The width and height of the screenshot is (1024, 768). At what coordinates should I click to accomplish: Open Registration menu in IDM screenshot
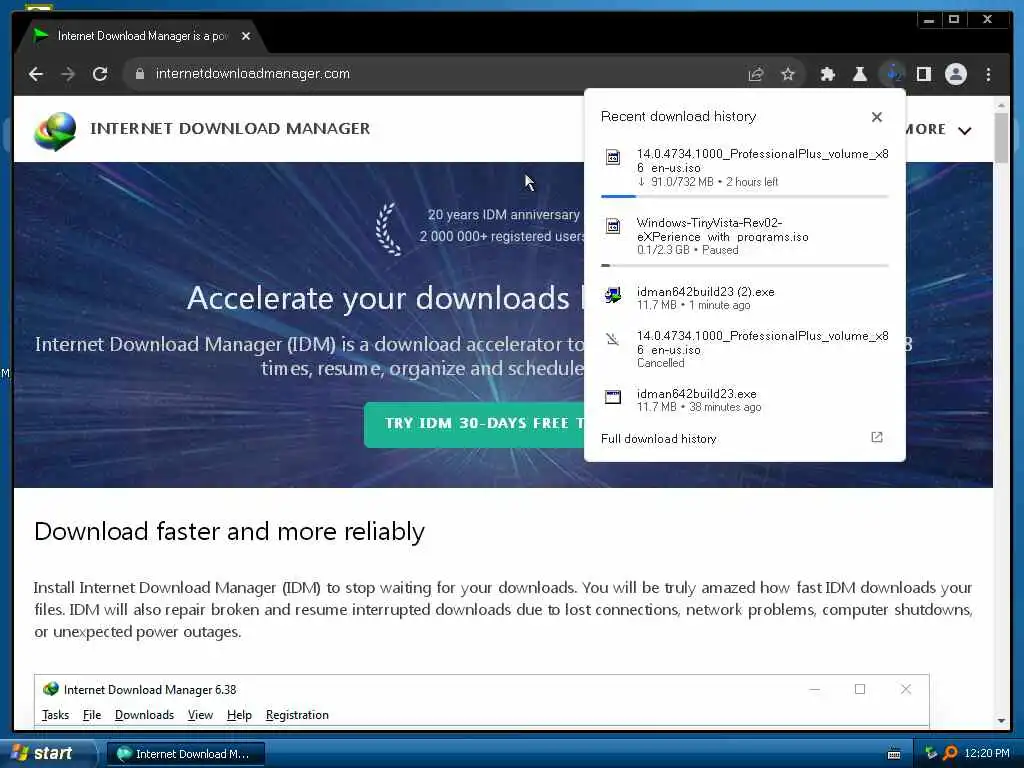click(x=297, y=715)
